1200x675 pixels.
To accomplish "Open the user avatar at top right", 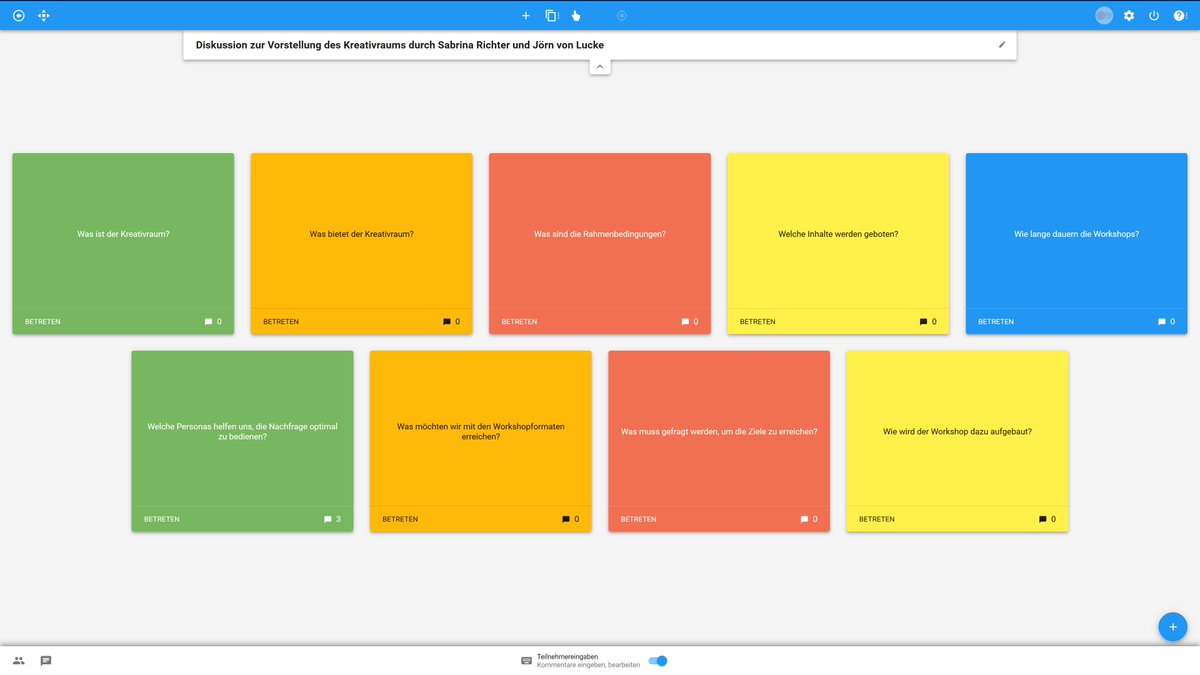I will 1104,15.
